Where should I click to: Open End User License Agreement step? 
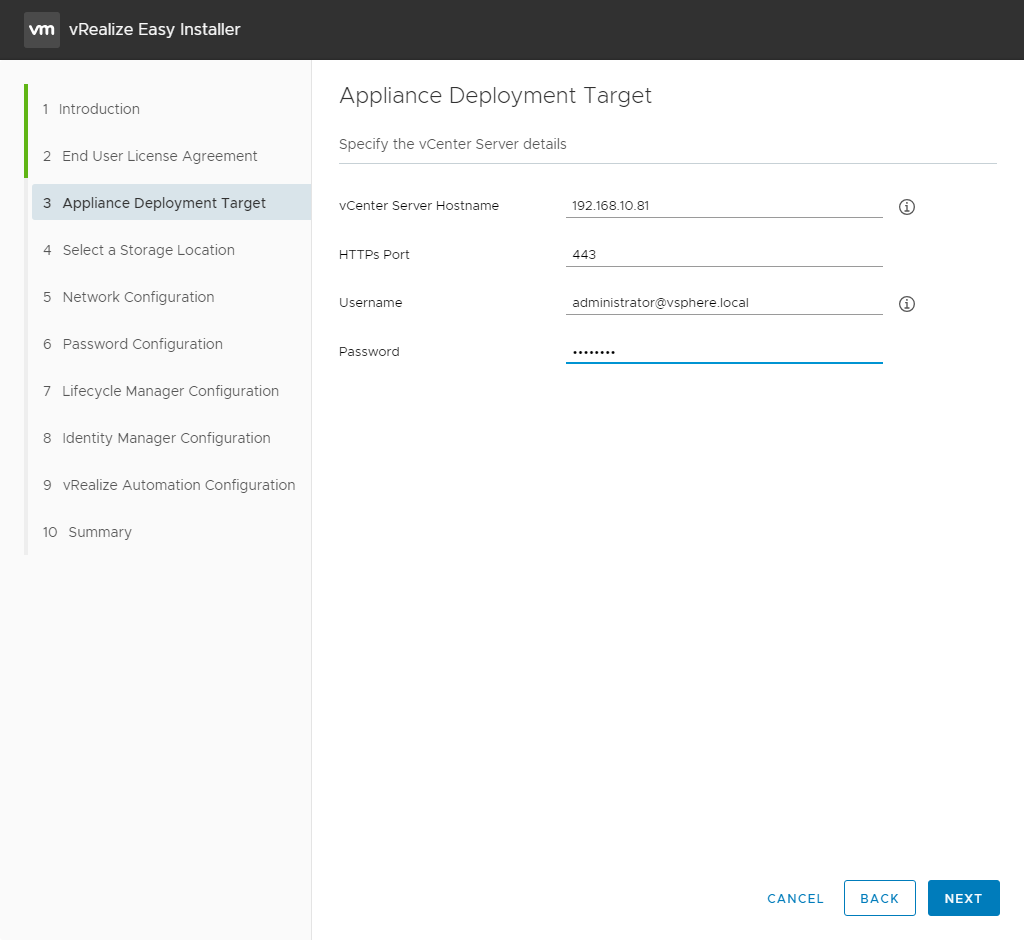coord(150,156)
